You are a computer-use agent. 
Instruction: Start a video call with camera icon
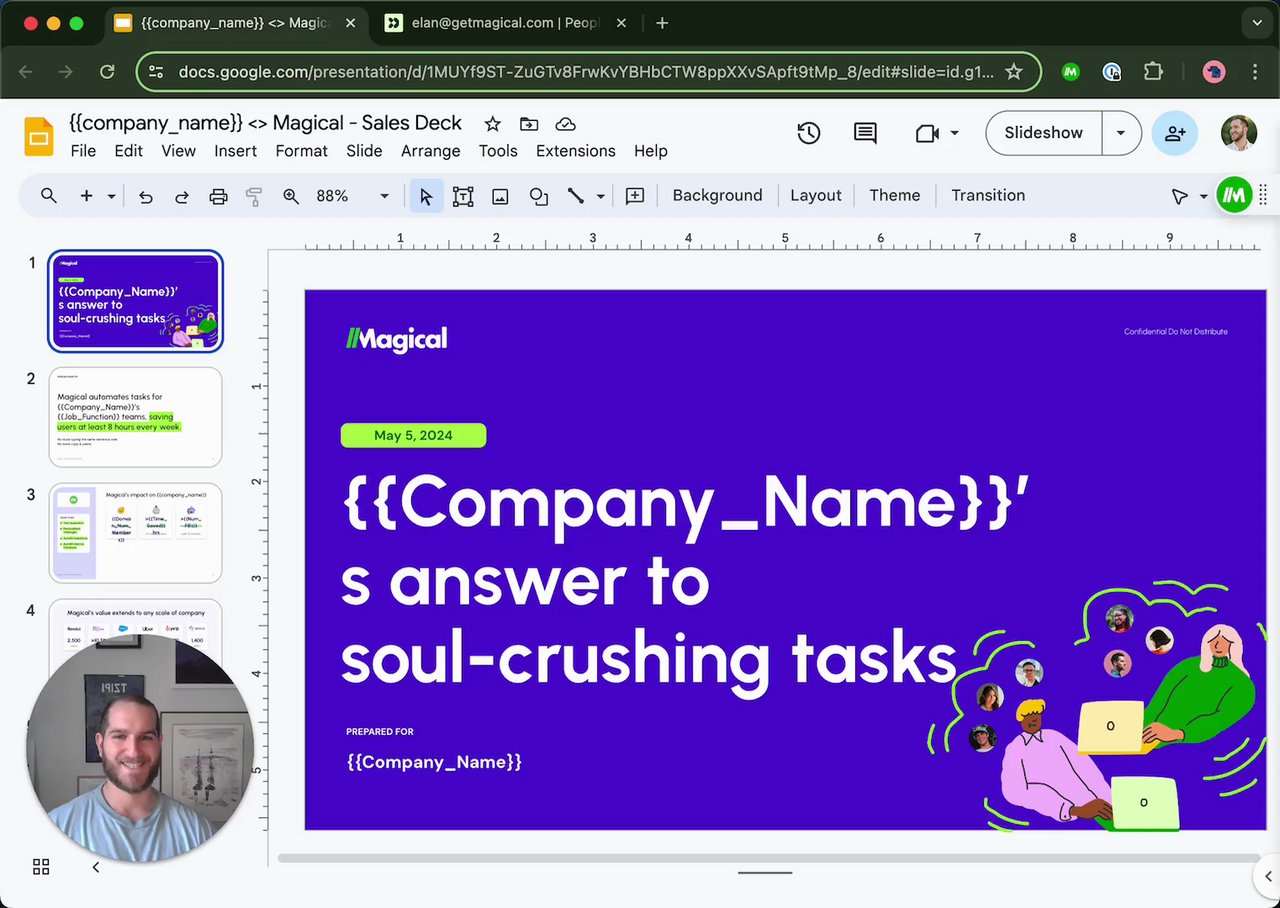[927, 133]
